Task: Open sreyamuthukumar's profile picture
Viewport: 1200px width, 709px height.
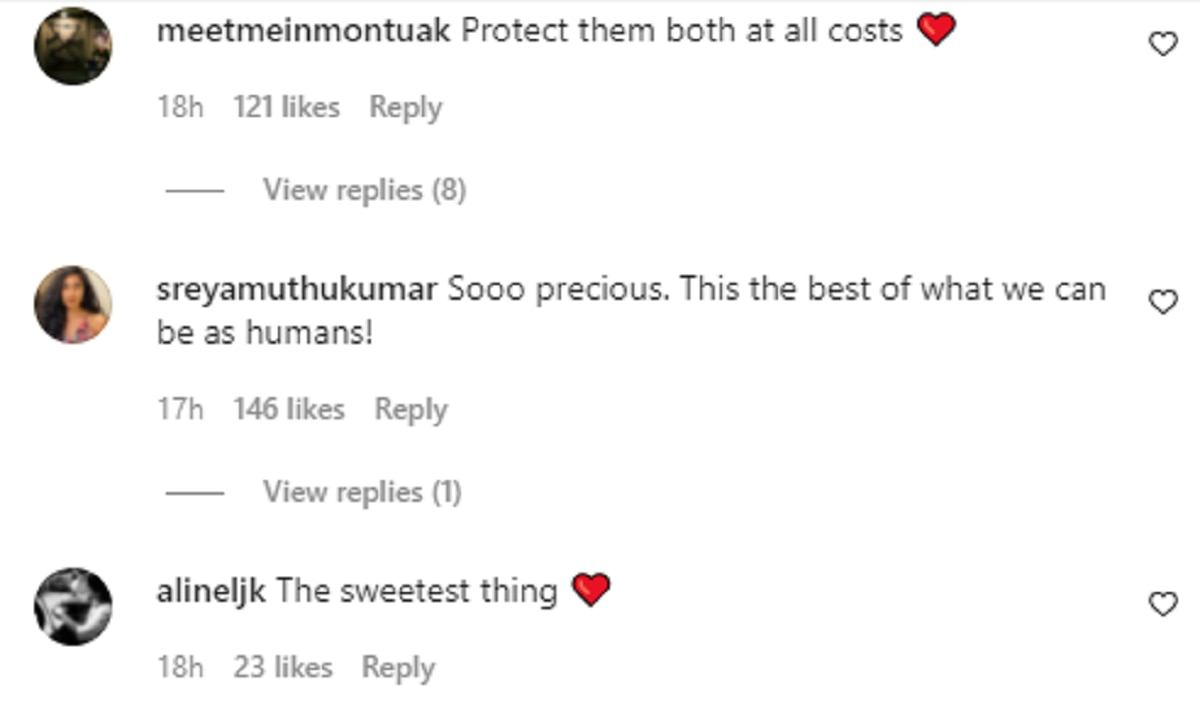Action: point(73,304)
